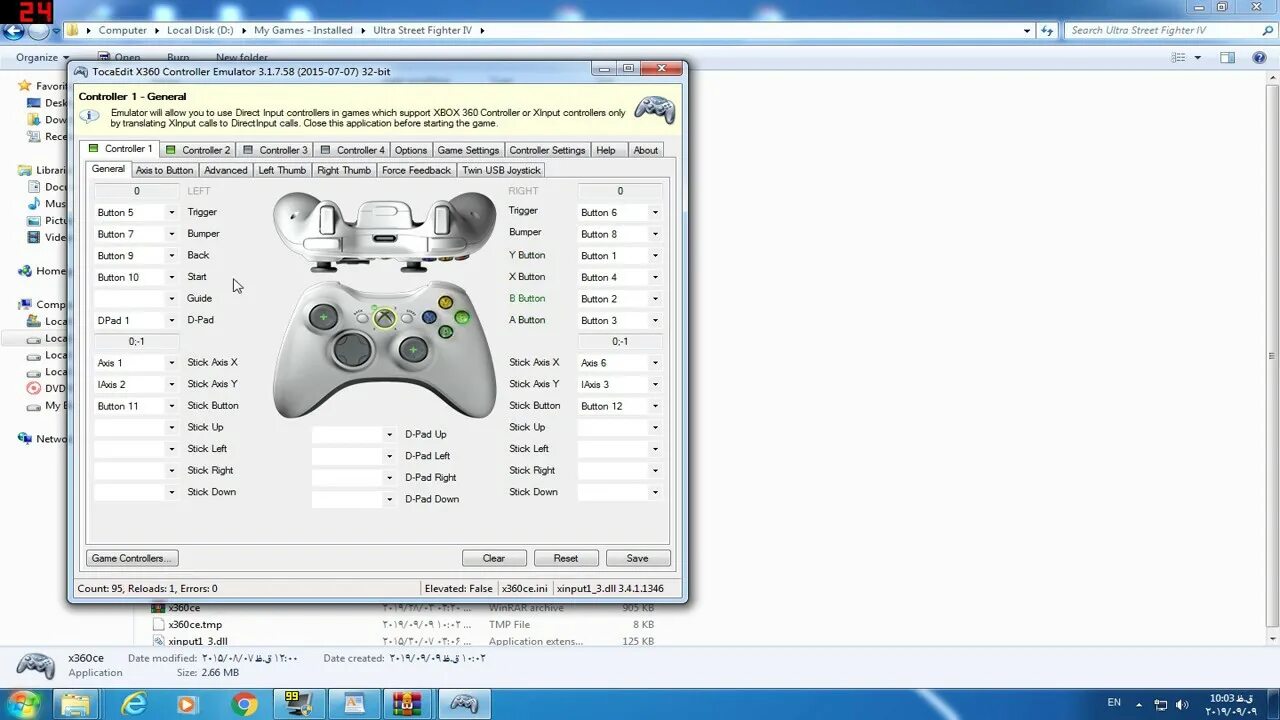Open the Options tab

[x=410, y=150]
